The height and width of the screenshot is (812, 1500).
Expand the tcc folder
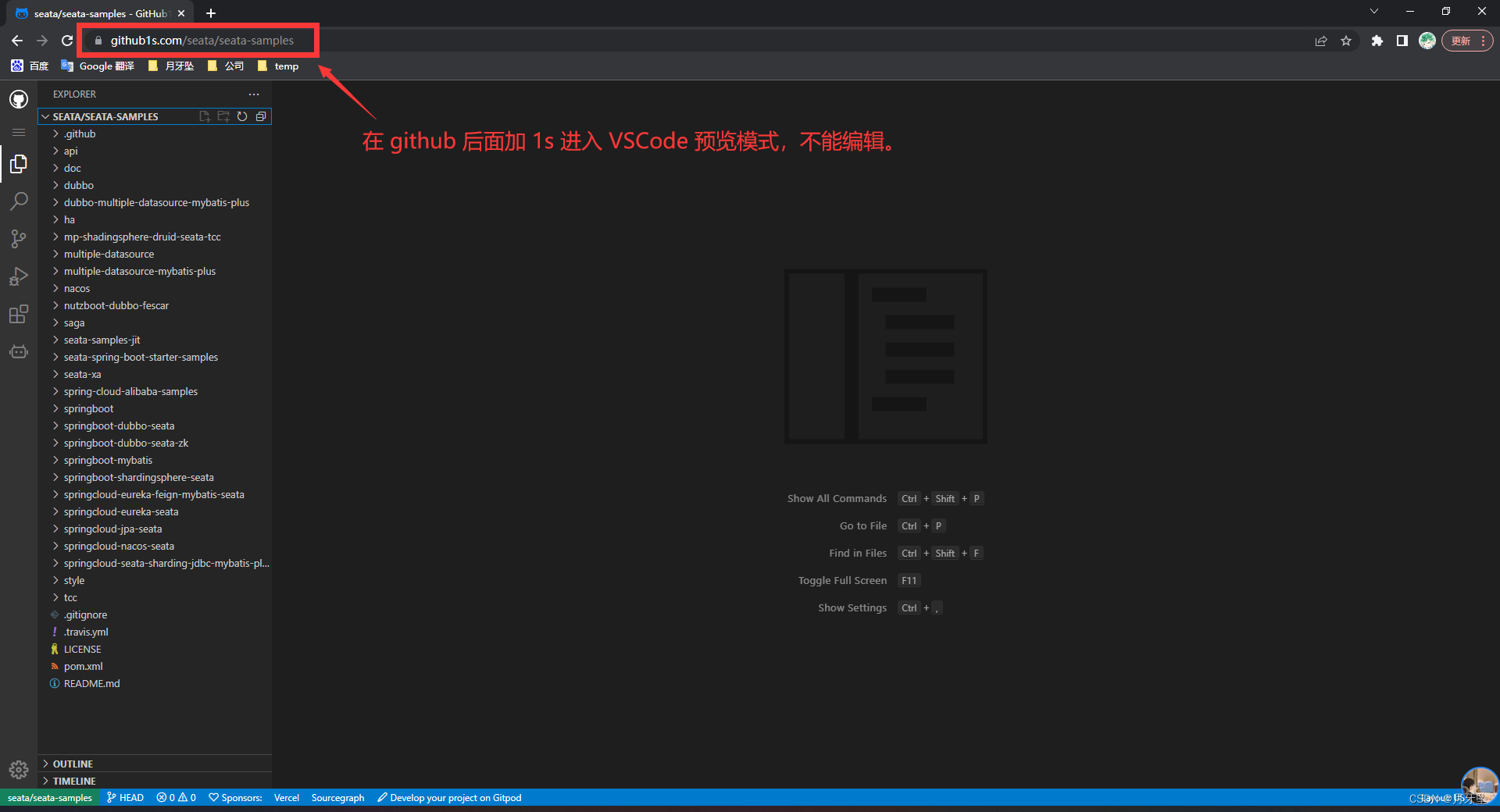155,597
